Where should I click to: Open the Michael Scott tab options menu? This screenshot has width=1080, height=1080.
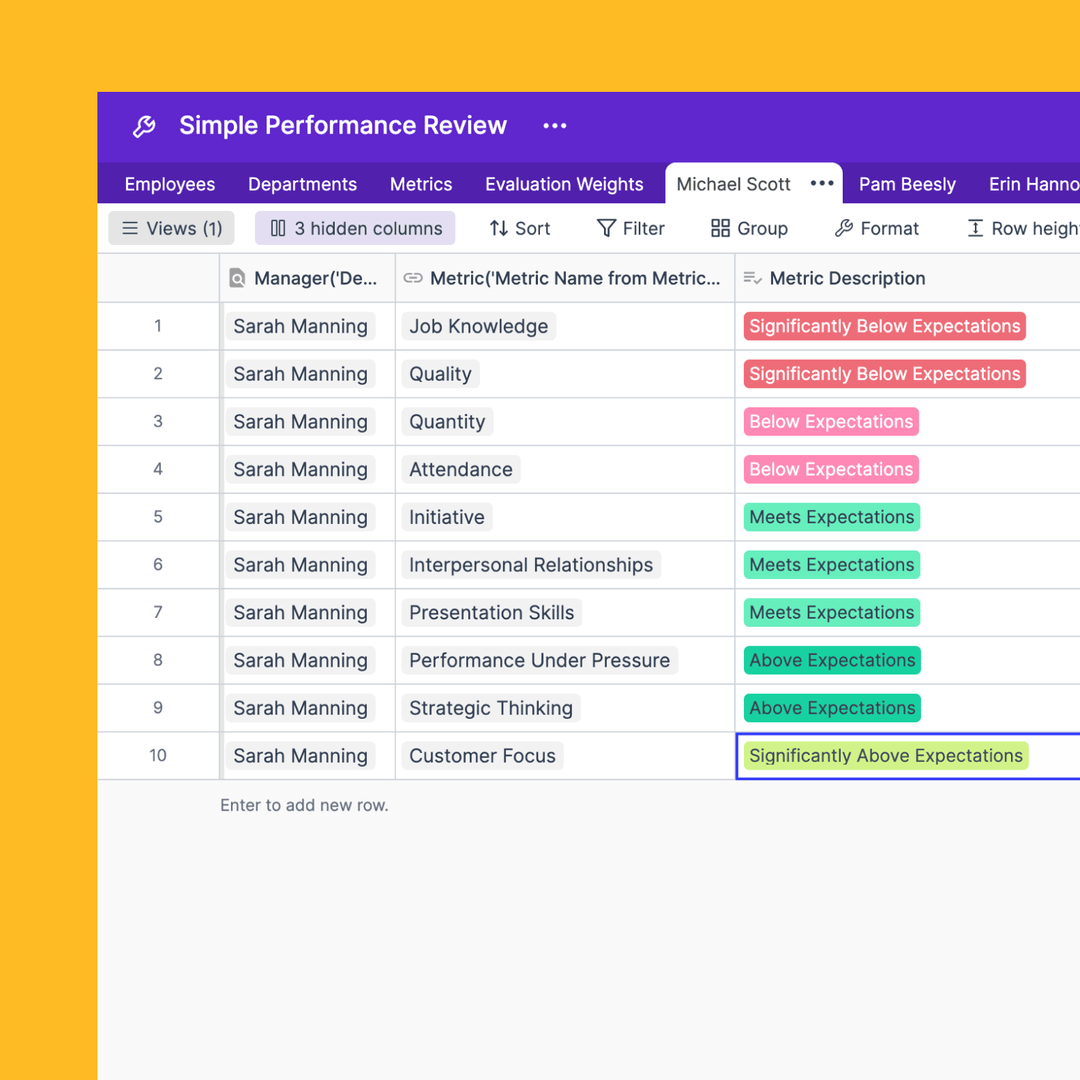pyautogui.click(x=822, y=183)
